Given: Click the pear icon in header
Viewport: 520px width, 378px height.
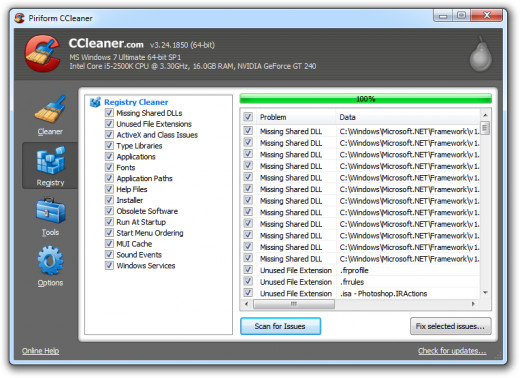Looking at the screenshot, I should click(480, 54).
